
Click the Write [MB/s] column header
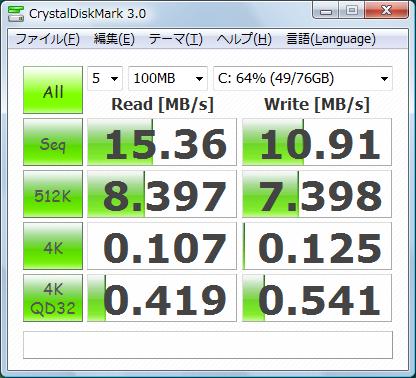tap(317, 105)
